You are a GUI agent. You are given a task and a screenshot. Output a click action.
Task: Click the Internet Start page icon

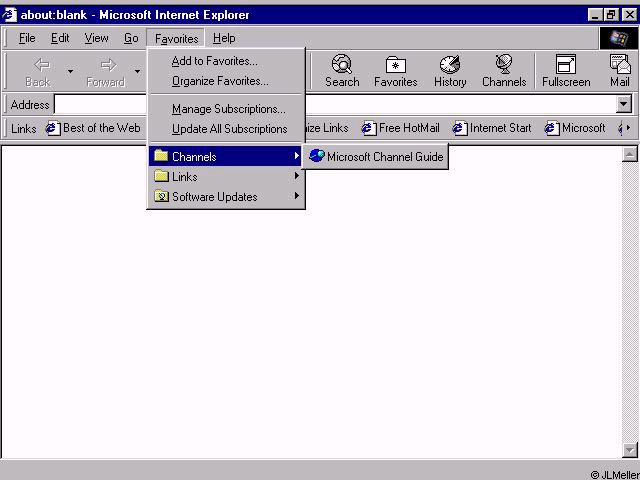coord(460,128)
